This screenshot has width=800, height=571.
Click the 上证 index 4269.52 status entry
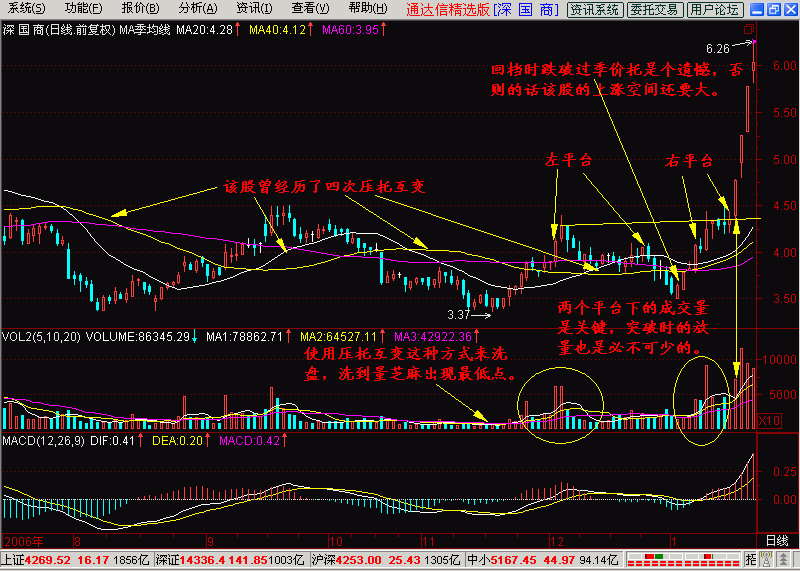(x=76, y=558)
